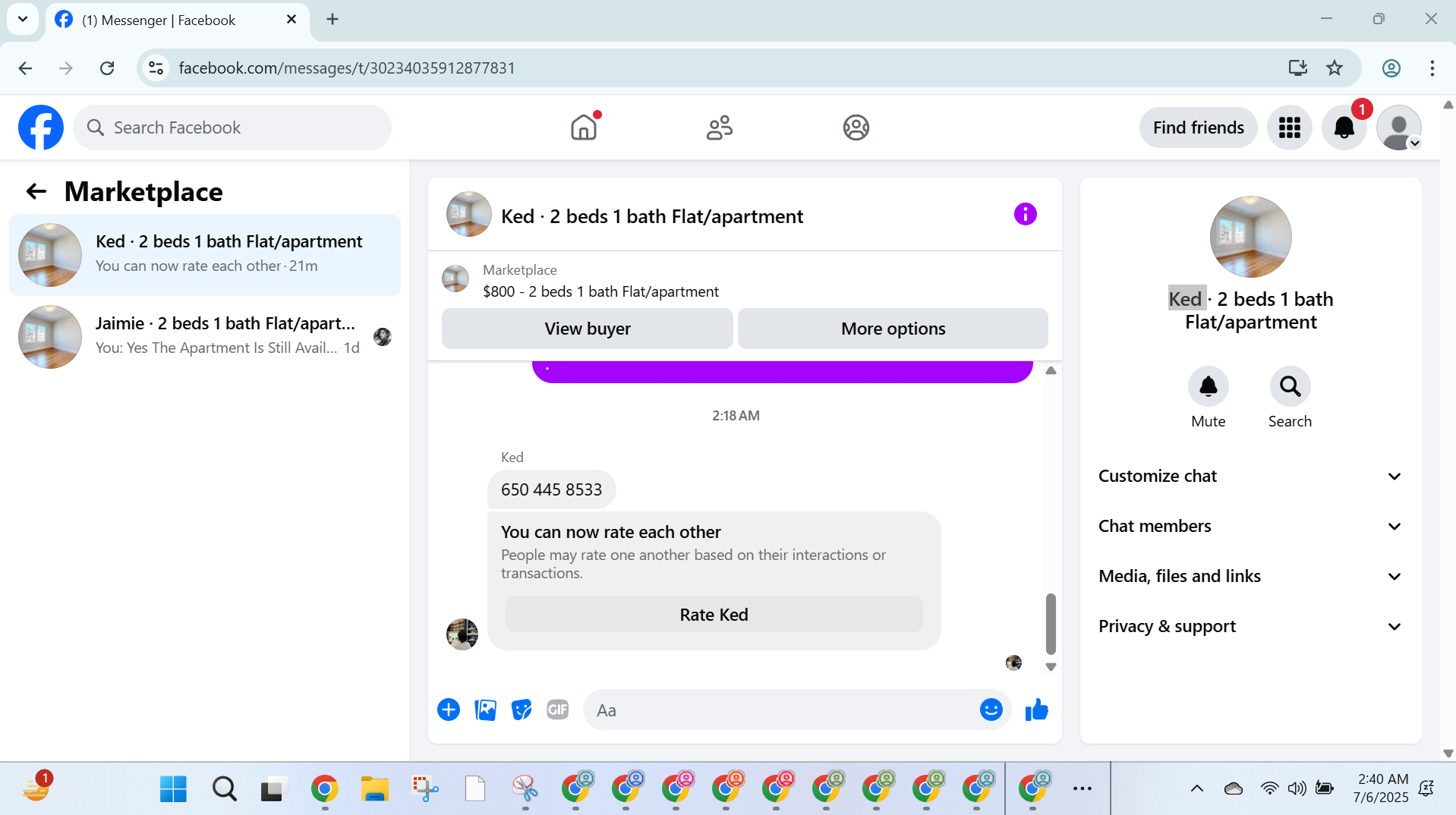Click chat scroll down arrow
Screen dimensions: 1456x815
[1051, 667]
